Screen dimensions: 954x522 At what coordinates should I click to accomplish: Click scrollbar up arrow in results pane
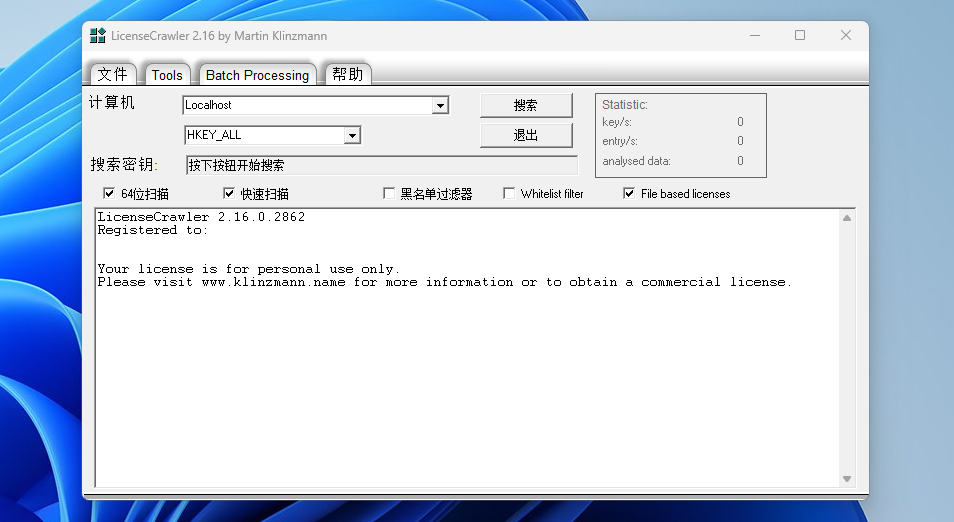pyautogui.click(x=847, y=218)
